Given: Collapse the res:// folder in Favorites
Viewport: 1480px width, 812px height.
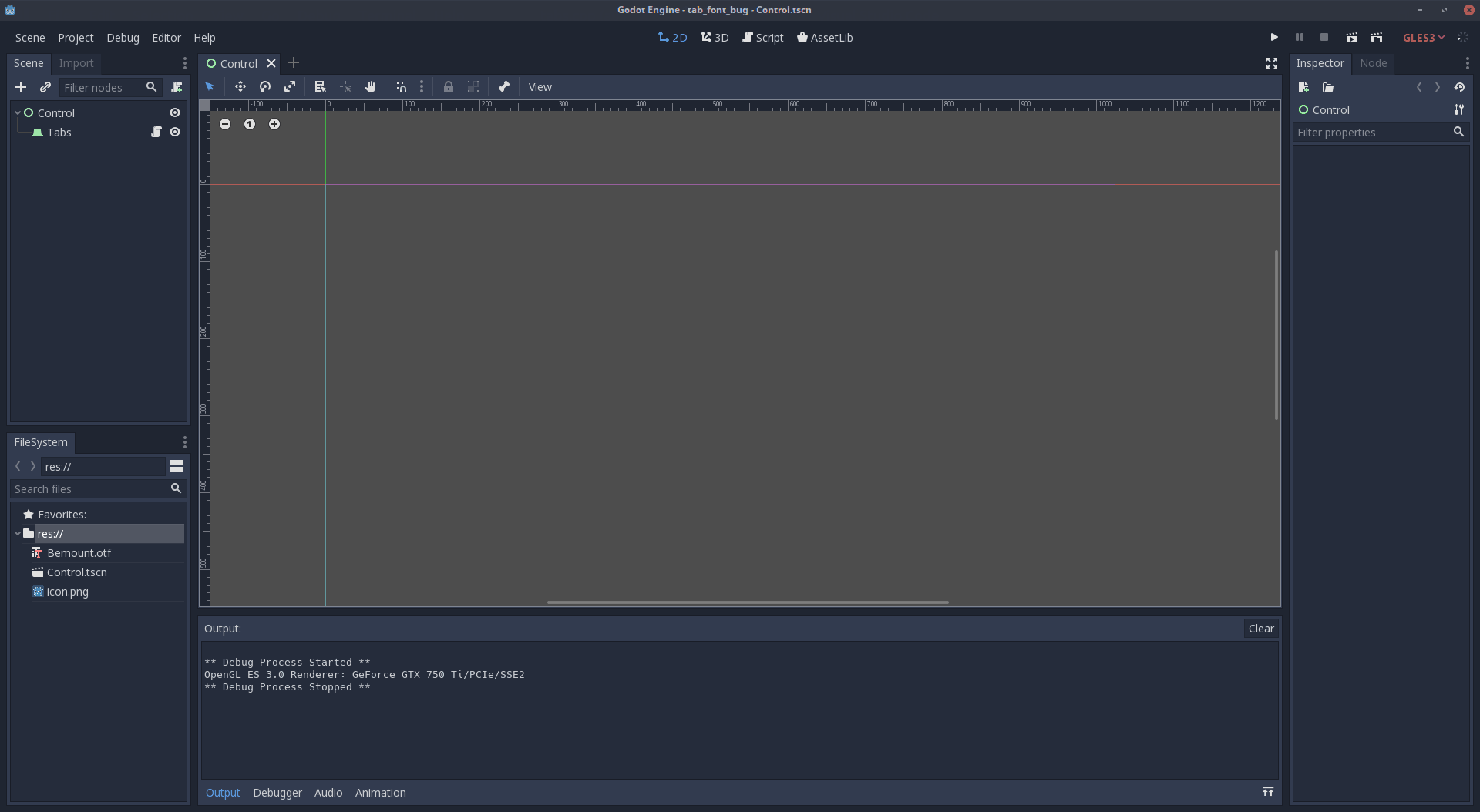Looking at the screenshot, I should click(x=17, y=533).
